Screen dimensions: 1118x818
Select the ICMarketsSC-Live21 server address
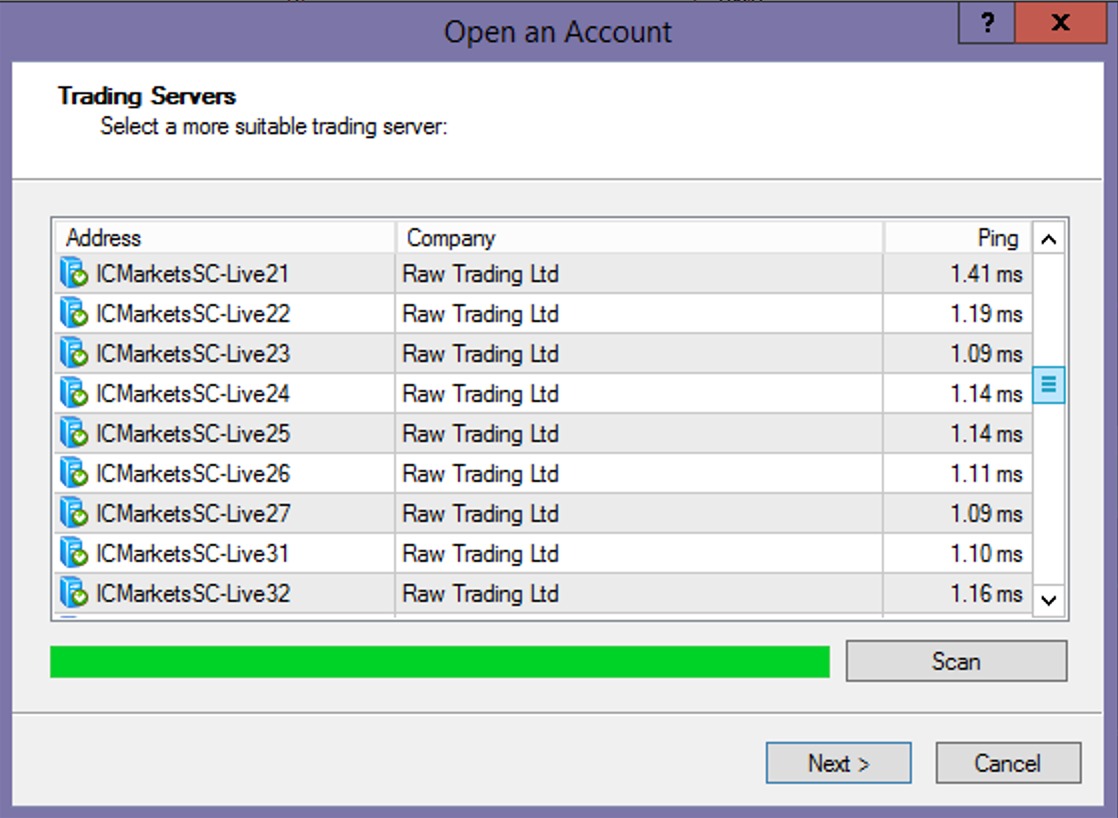click(193, 274)
